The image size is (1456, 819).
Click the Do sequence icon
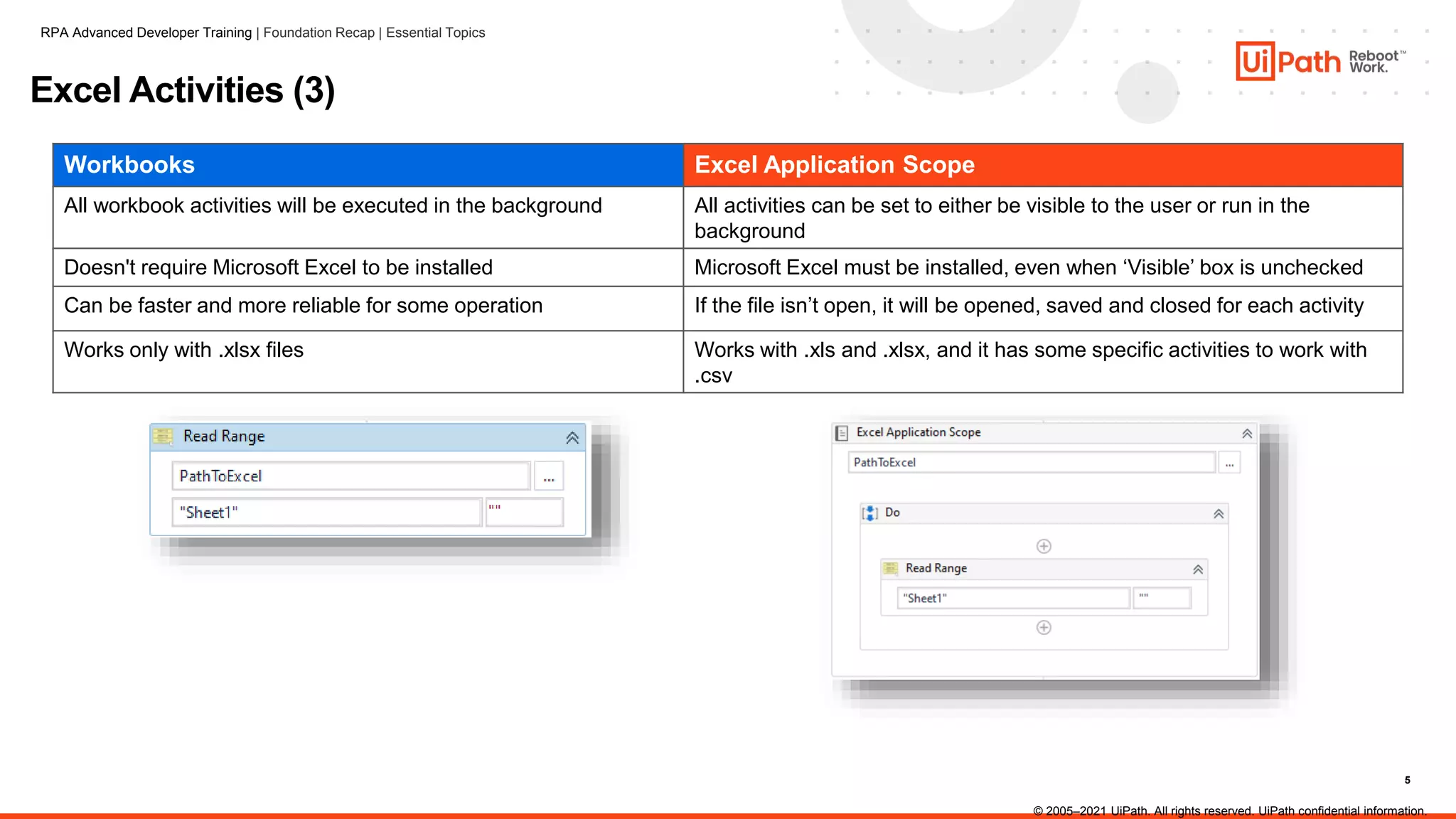(x=870, y=513)
